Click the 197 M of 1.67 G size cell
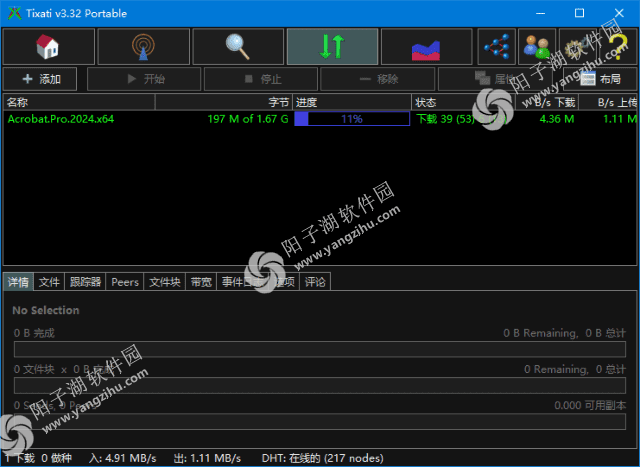Image resolution: width=640 pixels, height=467 pixels. coord(248,119)
